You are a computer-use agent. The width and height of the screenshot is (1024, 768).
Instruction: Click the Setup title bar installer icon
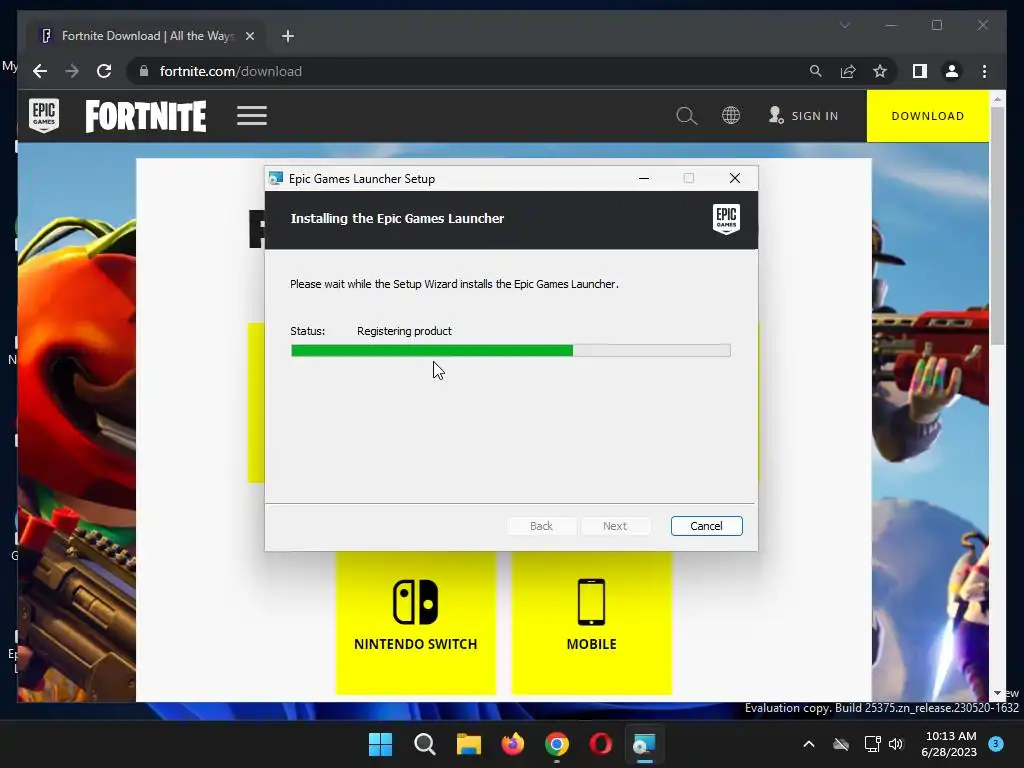276,178
